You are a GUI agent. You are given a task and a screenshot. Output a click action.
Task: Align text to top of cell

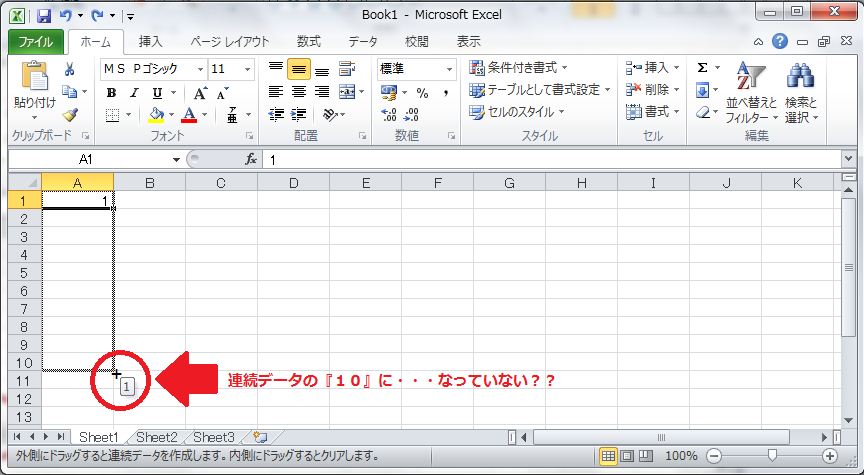(x=276, y=69)
